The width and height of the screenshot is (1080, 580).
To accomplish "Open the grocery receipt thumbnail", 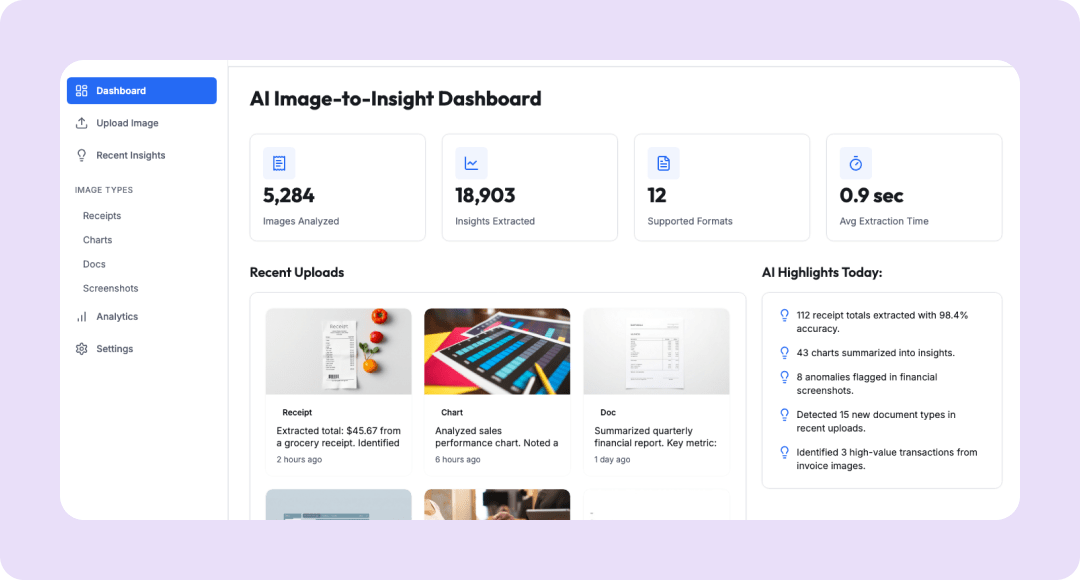I will [x=338, y=351].
